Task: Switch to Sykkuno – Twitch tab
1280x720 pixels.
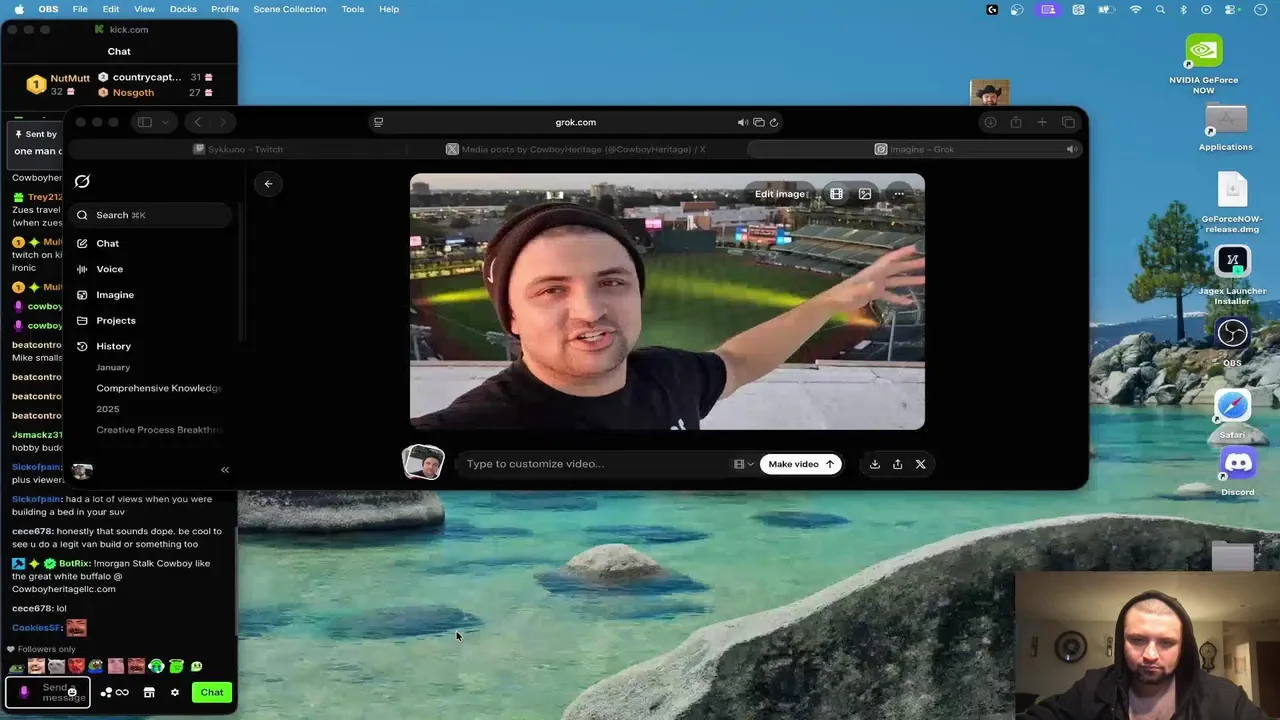Action: pos(238,149)
